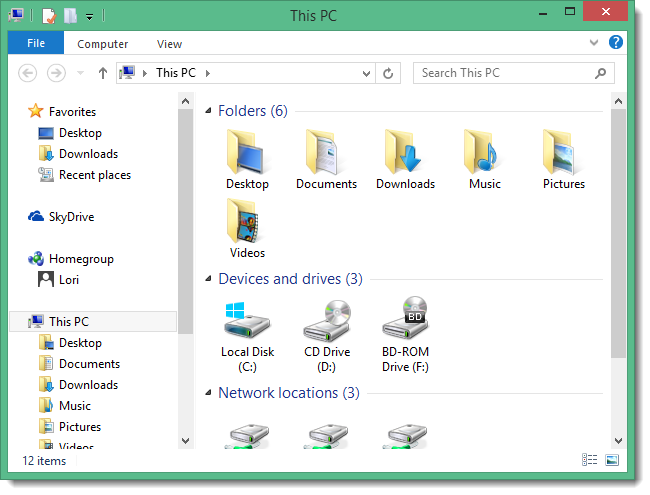Open recent locations dropdown arrow
The height and width of the screenshot is (495, 650).
[80, 73]
